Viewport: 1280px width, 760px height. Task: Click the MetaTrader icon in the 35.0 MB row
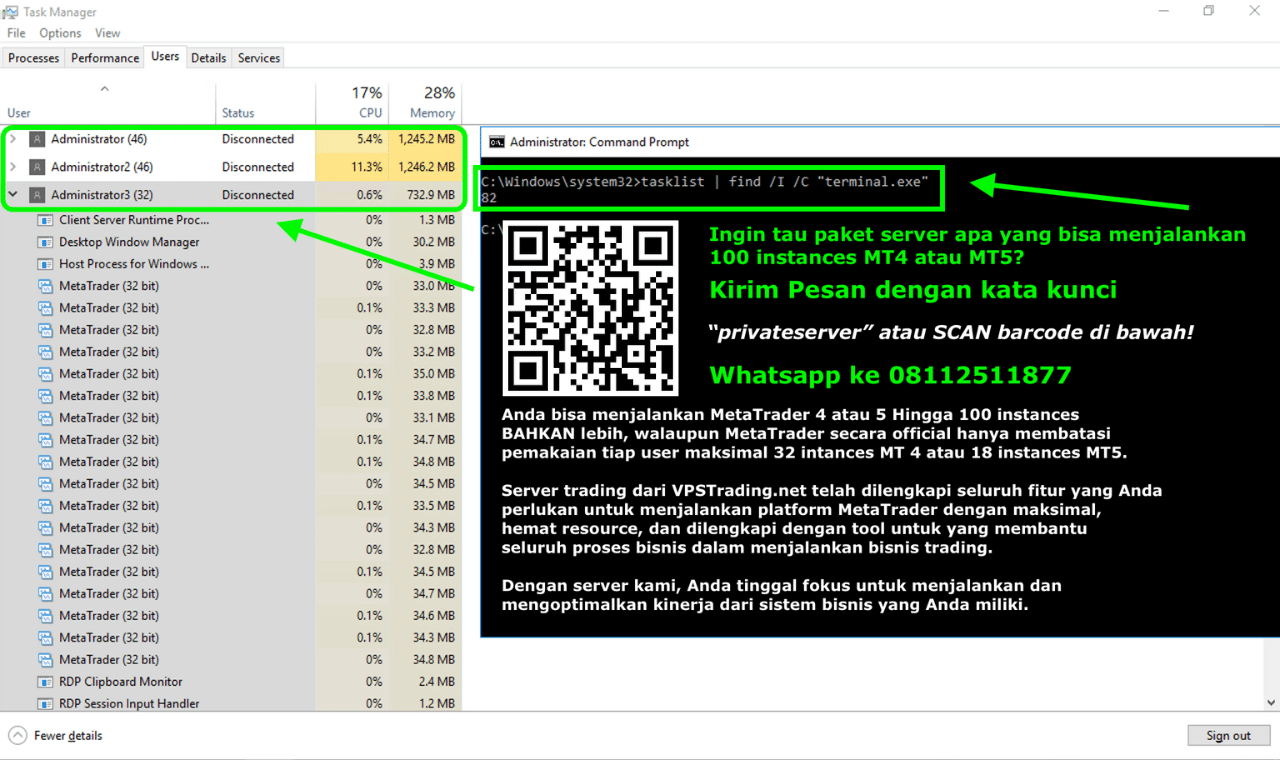pos(45,374)
